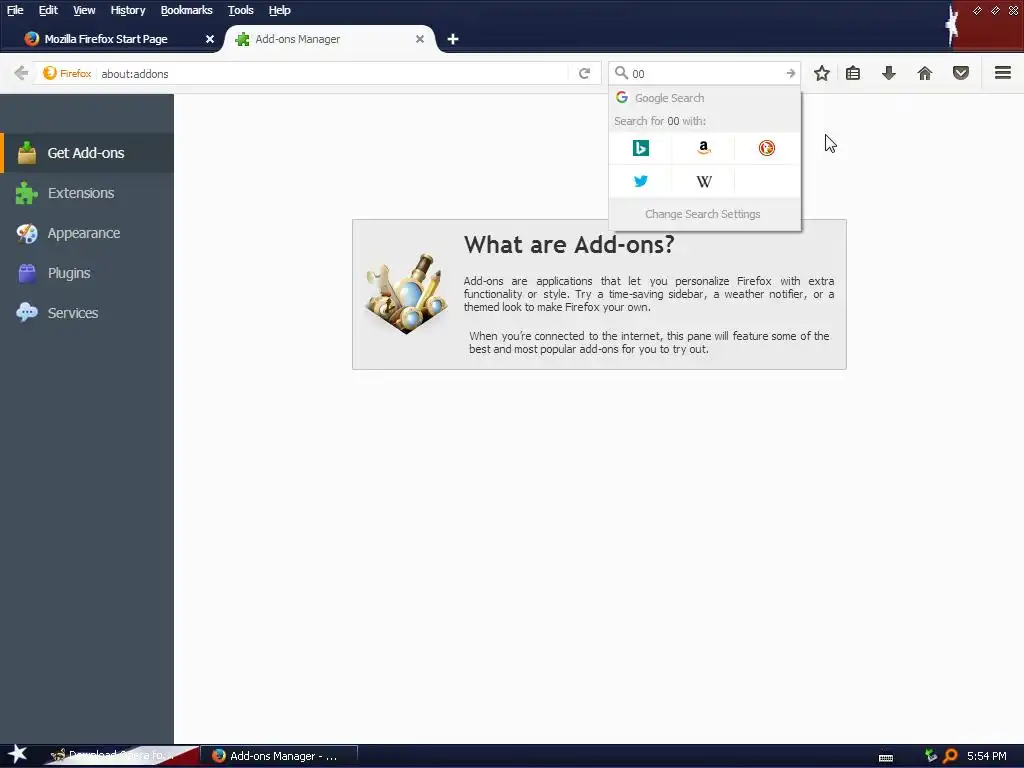Viewport: 1024px width, 768px height.
Task: Open the Pocket icon
Action: click(961, 73)
